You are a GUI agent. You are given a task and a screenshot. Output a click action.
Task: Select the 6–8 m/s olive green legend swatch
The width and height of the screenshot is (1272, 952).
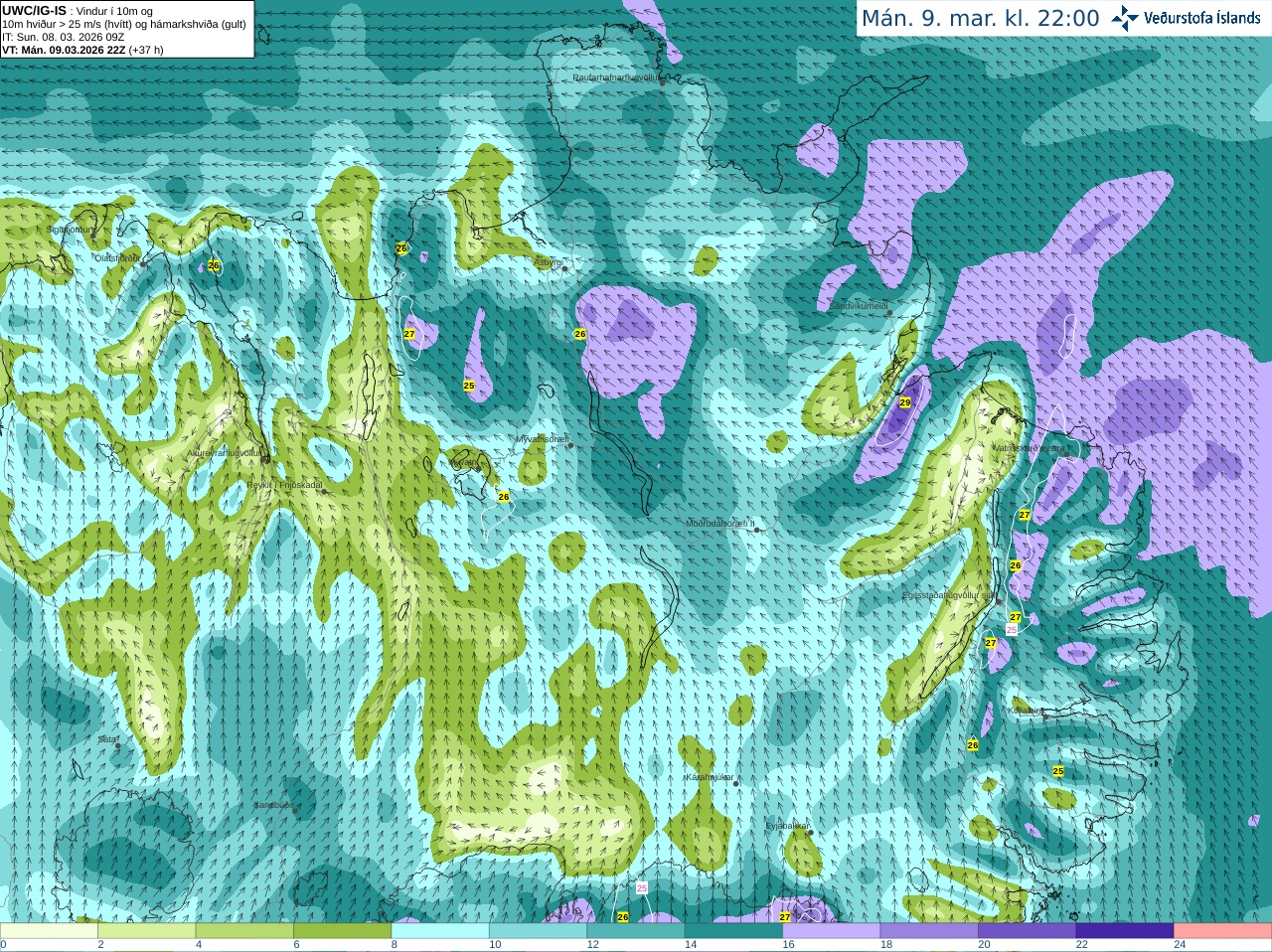(x=343, y=931)
